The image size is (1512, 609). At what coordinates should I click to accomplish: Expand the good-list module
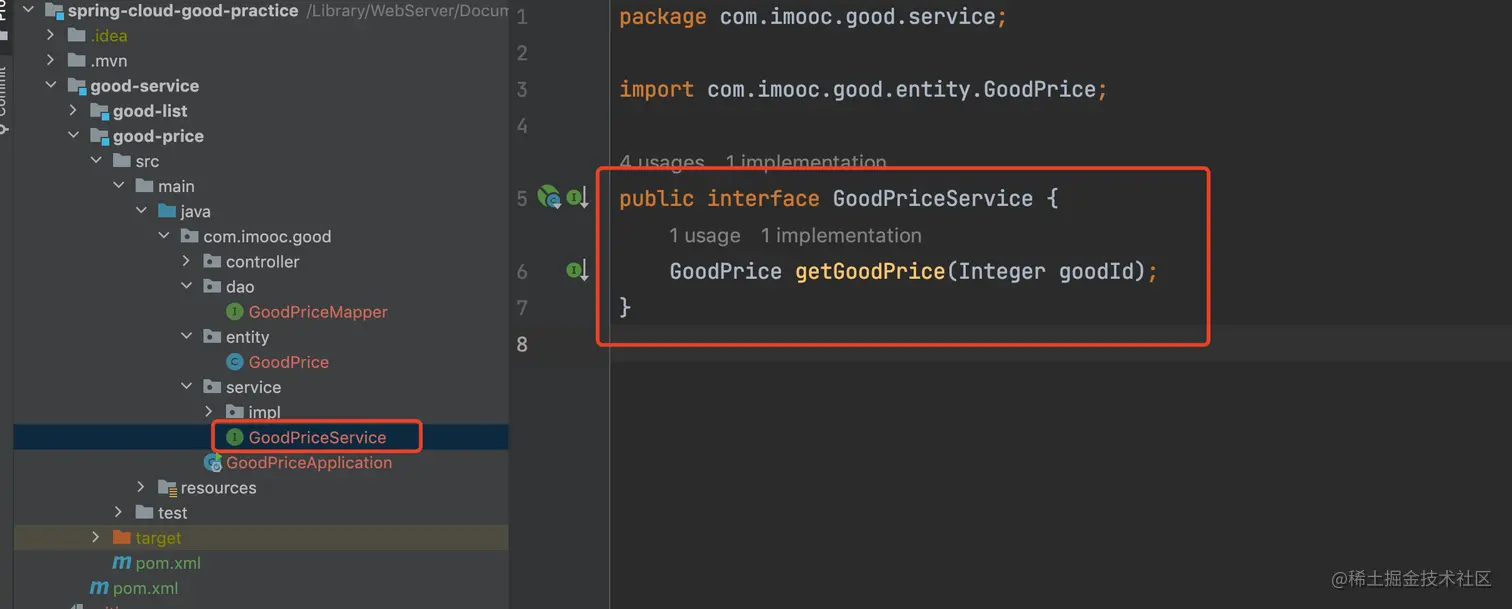(73, 111)
